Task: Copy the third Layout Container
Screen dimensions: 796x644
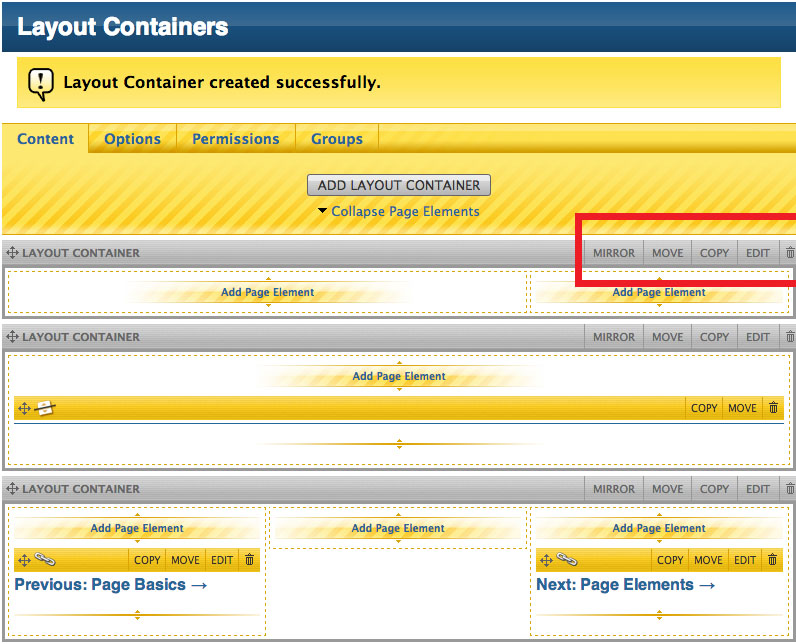Action: point(714,489)
